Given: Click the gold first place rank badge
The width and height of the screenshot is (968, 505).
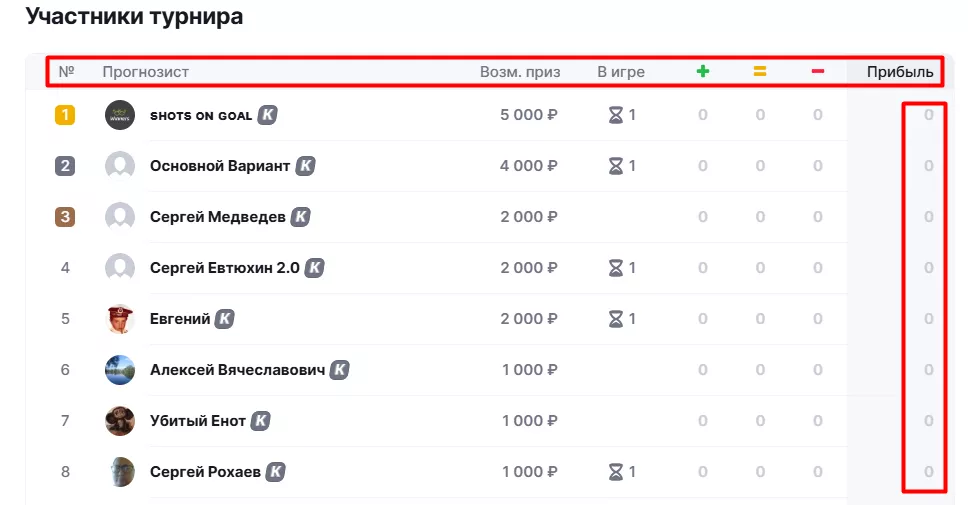Looking at the screenshot, I should [65, 115].
